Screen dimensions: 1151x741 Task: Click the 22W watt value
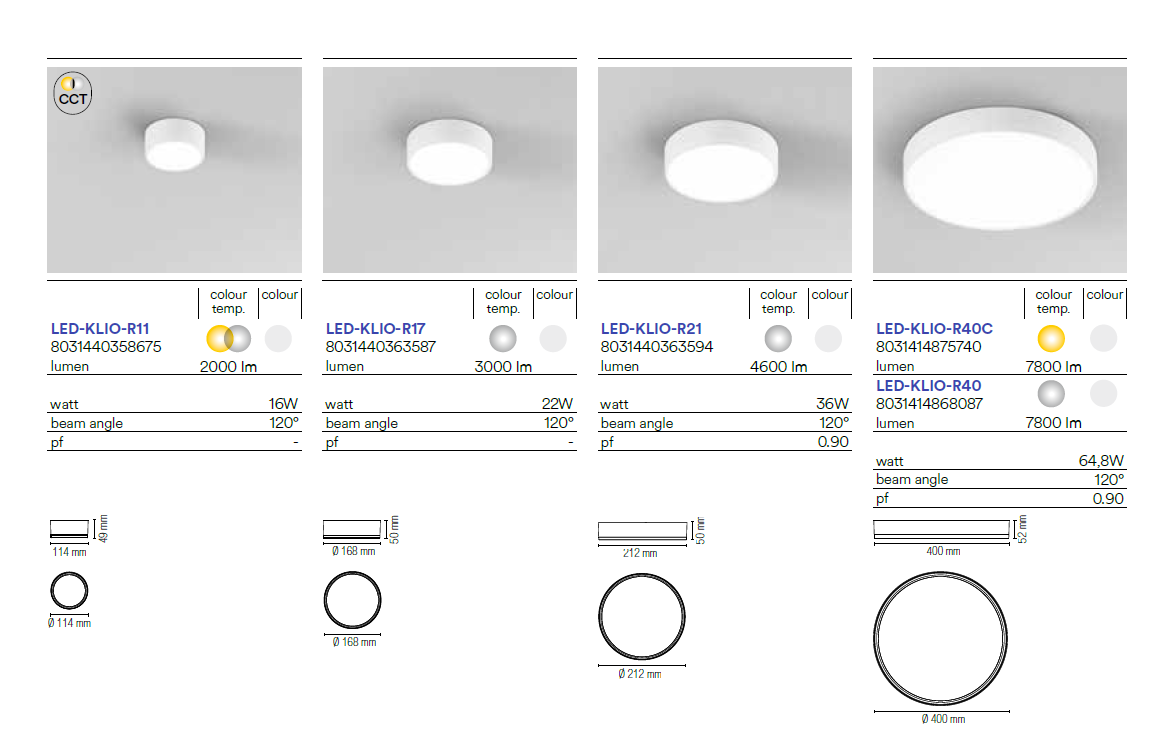557,404
